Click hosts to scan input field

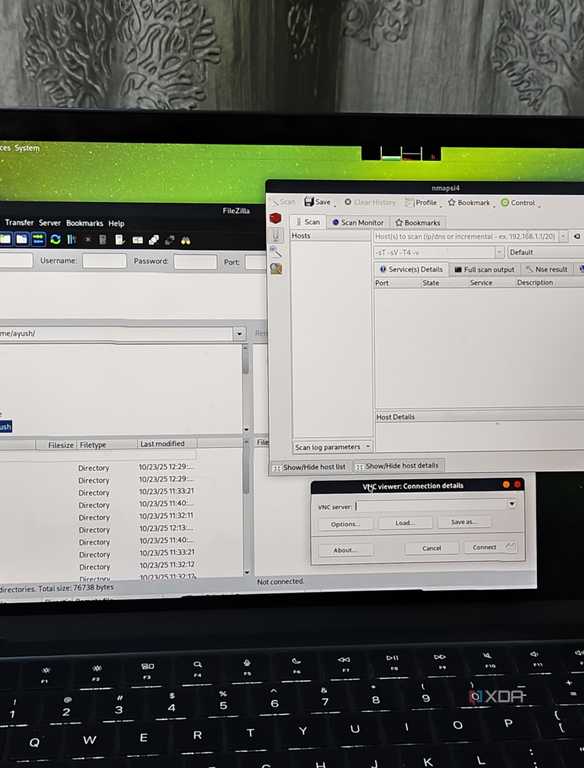click(x=466, y=237)
